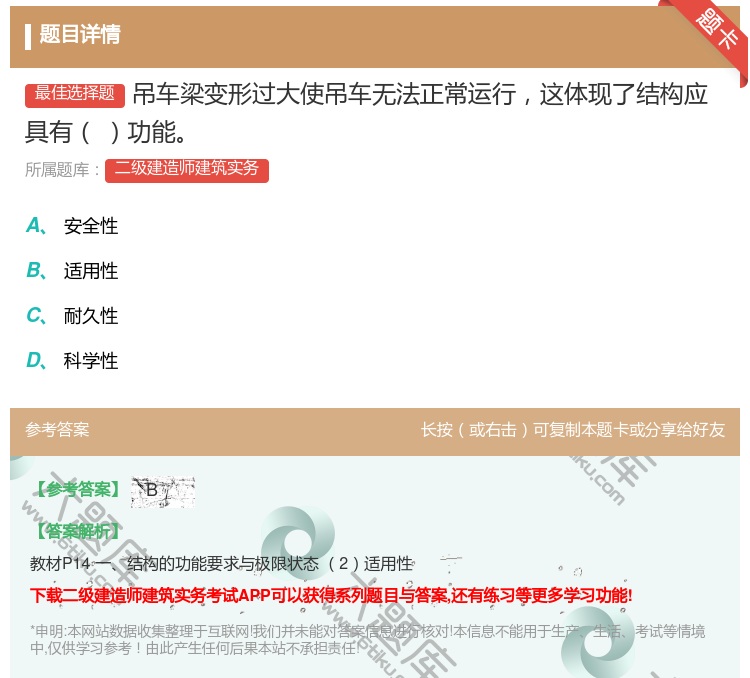The width and height of the screenshot is (750, 678).
Task: Click the red 下载二级建造师建筑实务考试APP promo link
Action: 331,596
